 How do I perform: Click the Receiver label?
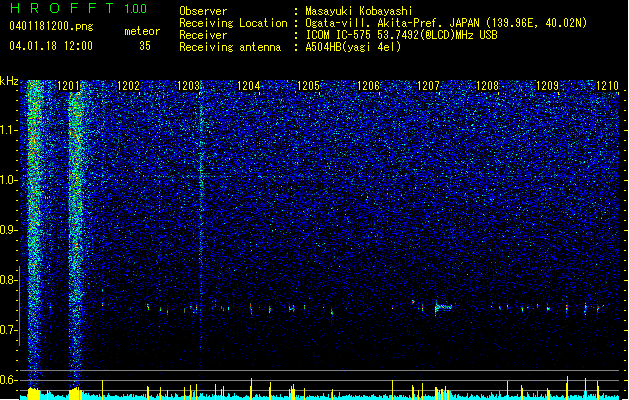coord(203,35)
